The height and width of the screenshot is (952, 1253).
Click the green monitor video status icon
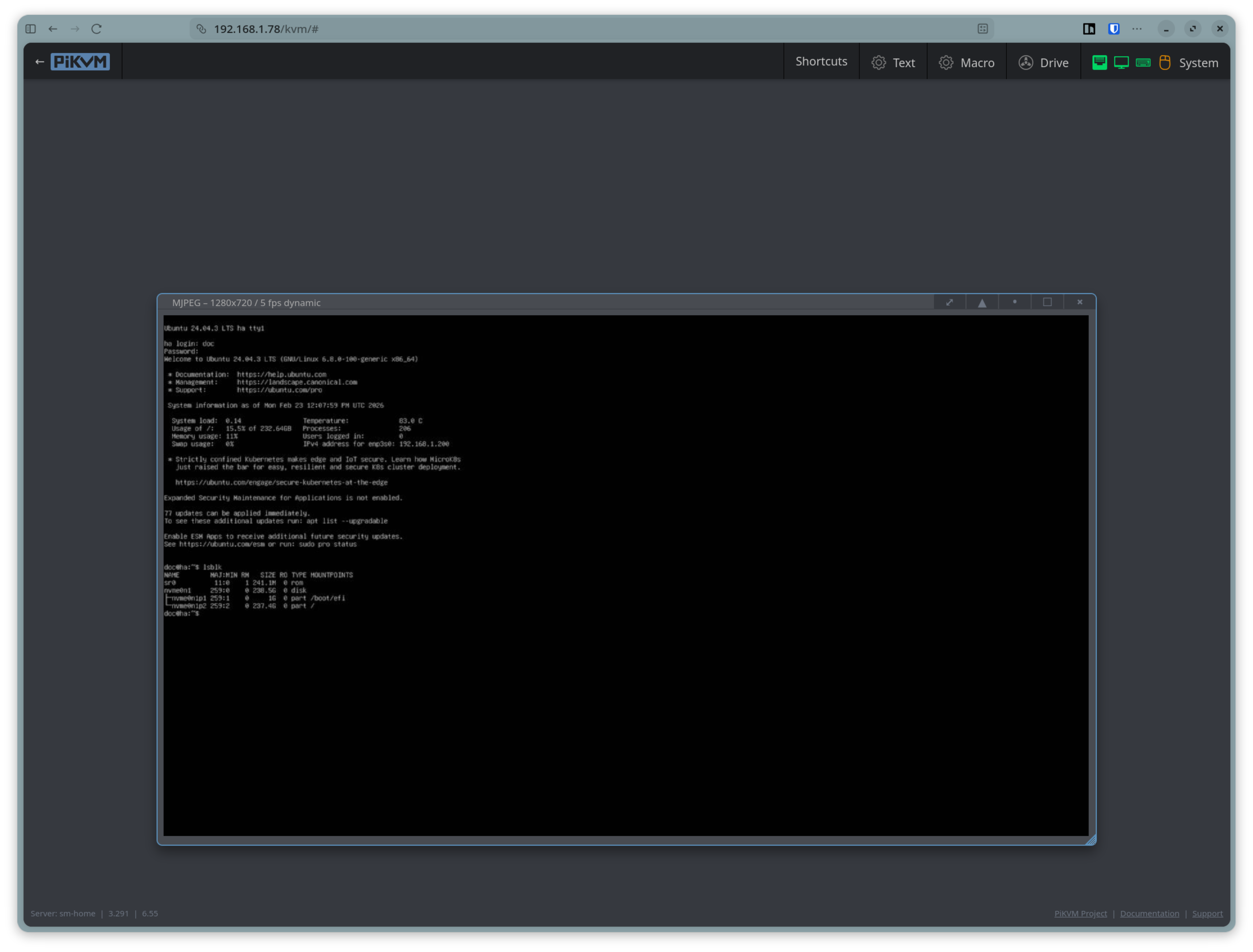point(1121,62)
